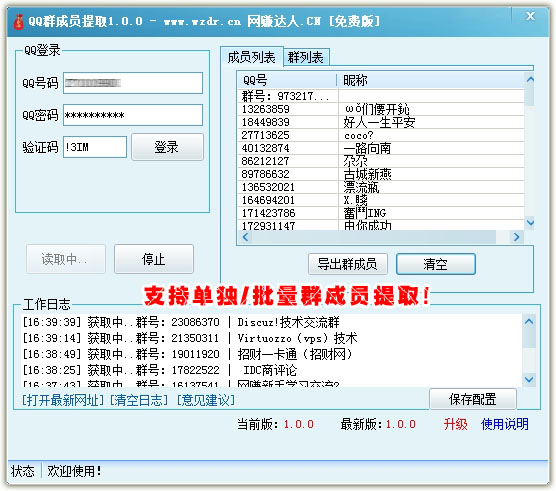Select row 40132874 一路向南

pyautogui.click(x=381, y=148)
